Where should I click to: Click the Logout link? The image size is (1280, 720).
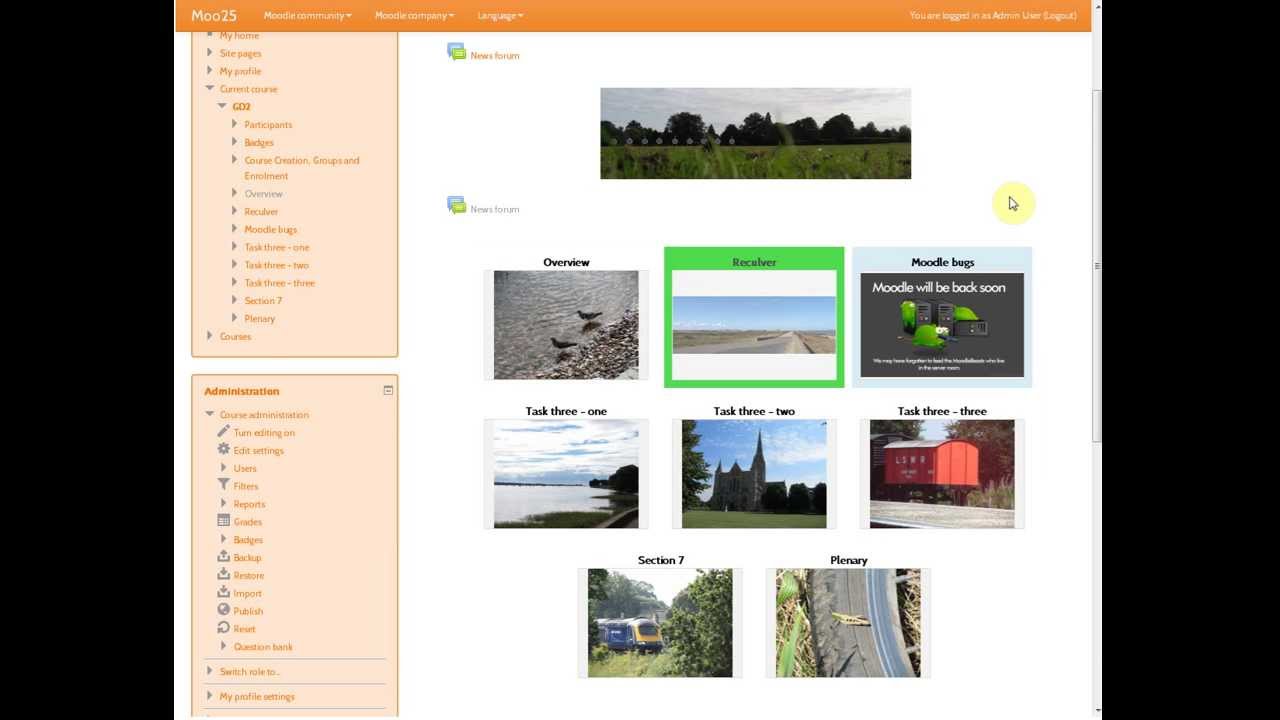(1059, 15)
